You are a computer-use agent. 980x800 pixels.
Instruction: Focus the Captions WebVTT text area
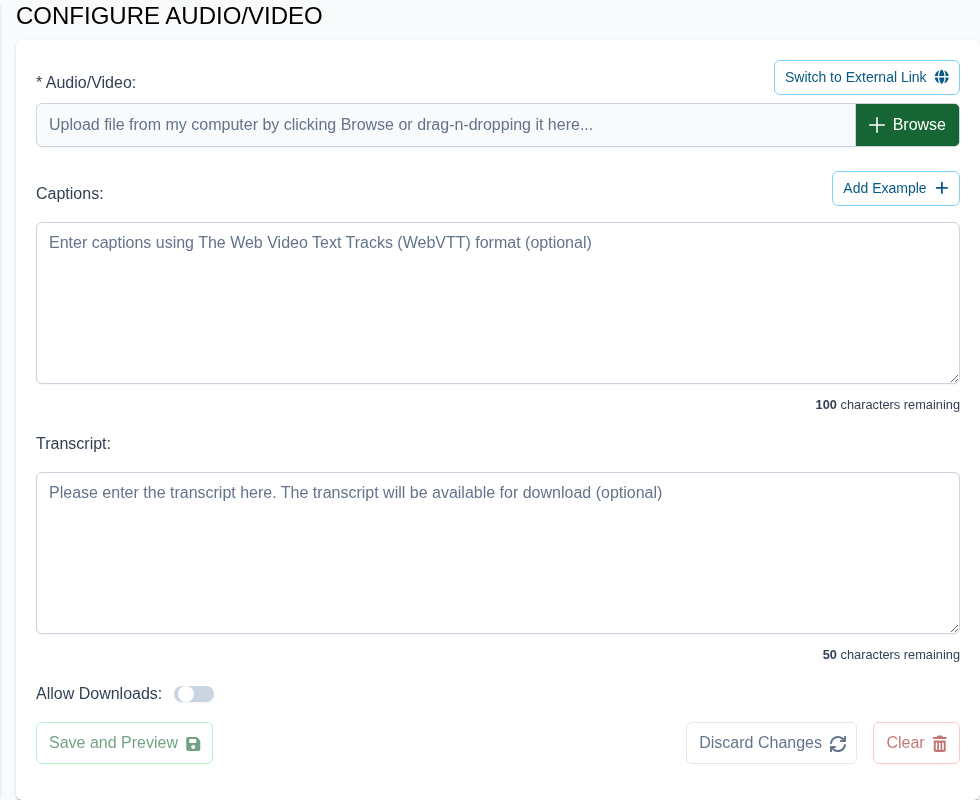pos(498,303)
